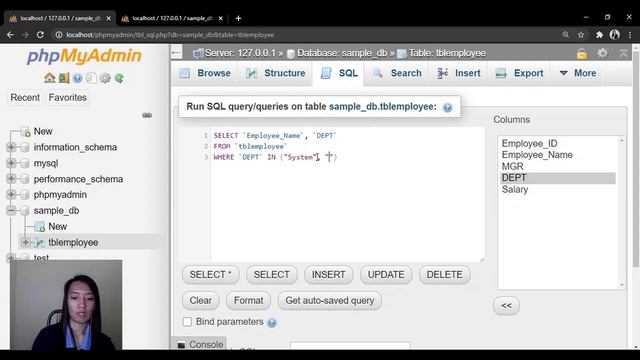Open the browser extensions puzzle icon
This screenshot has height=360, width=640.
point(599,35)
